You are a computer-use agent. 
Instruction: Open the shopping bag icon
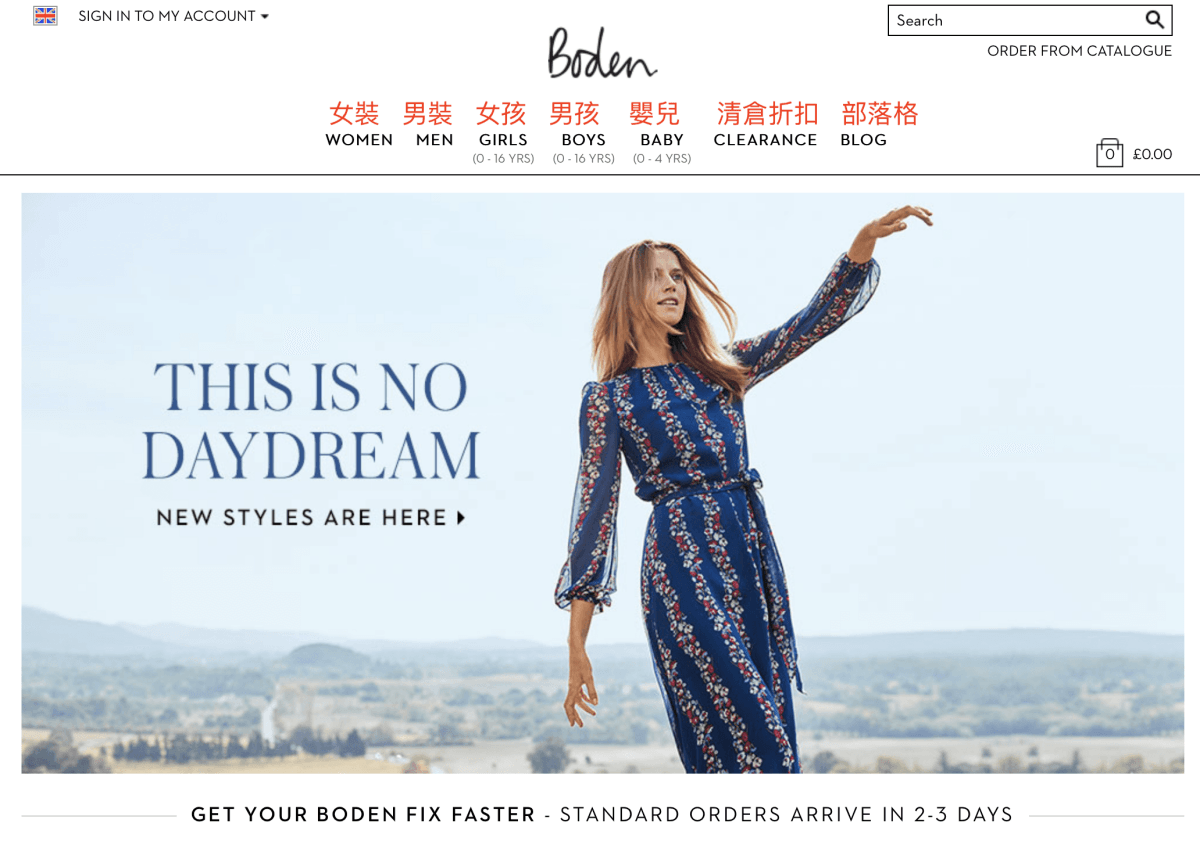click(x=1109, y=153)
